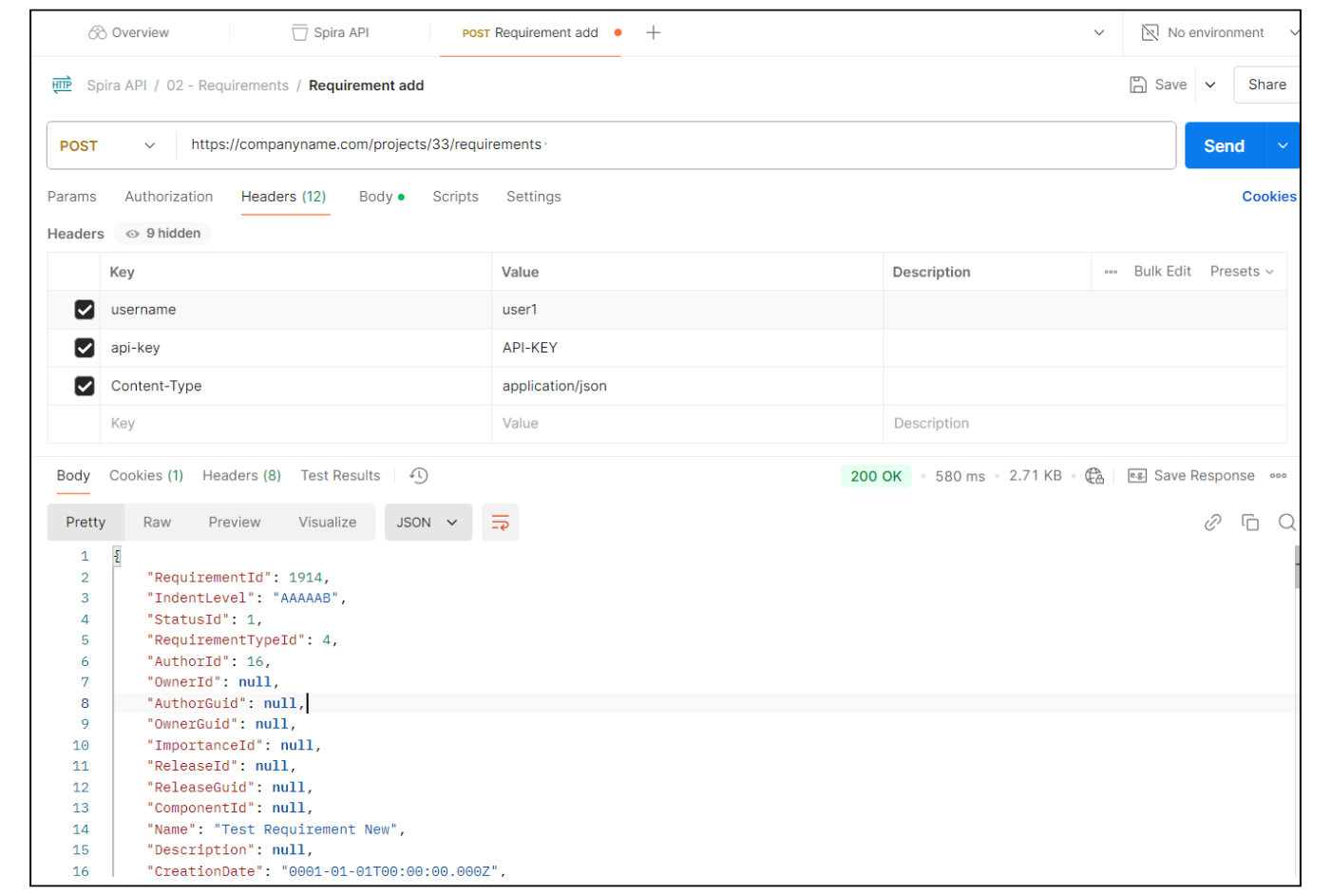
Task: Open the headers table options ellipsis
Action: pos(1111,272)
